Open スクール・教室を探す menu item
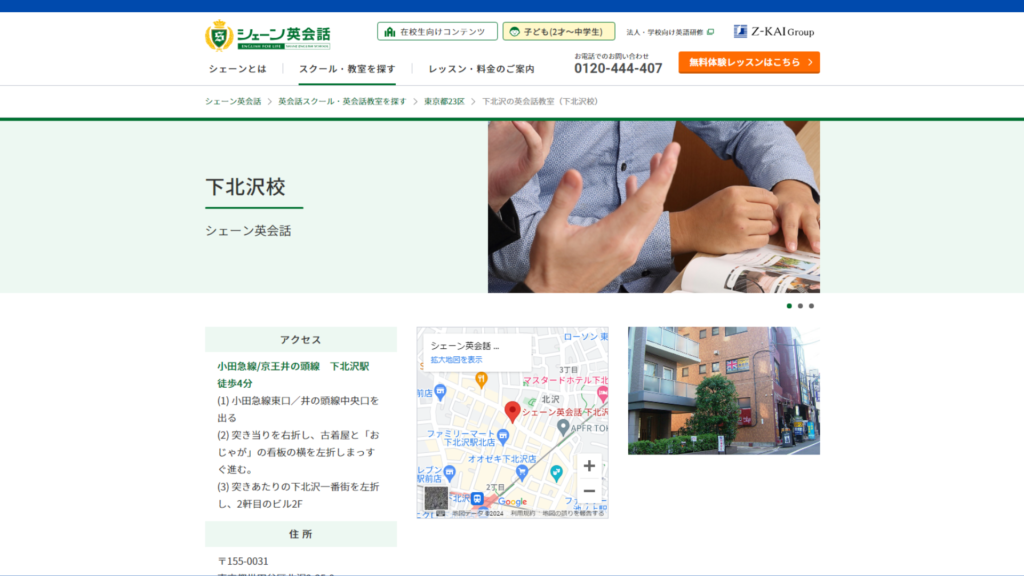 (x=347, y=69)
